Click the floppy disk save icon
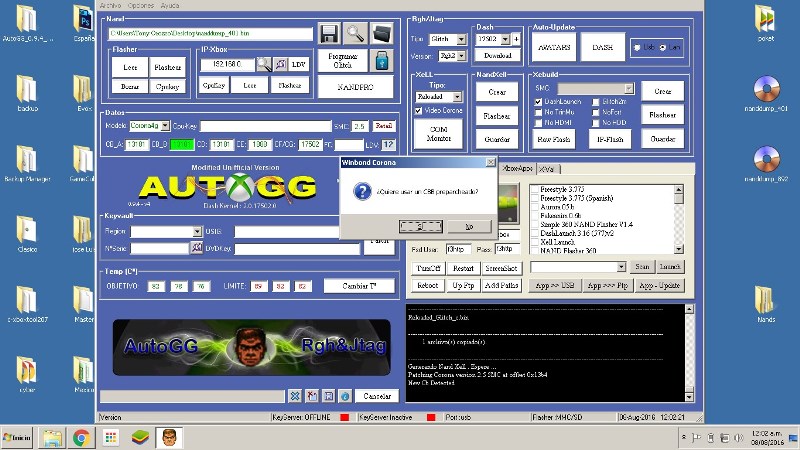Image resolution: width=800 pixels, height=450 pixels. click(x=330, y=34)
